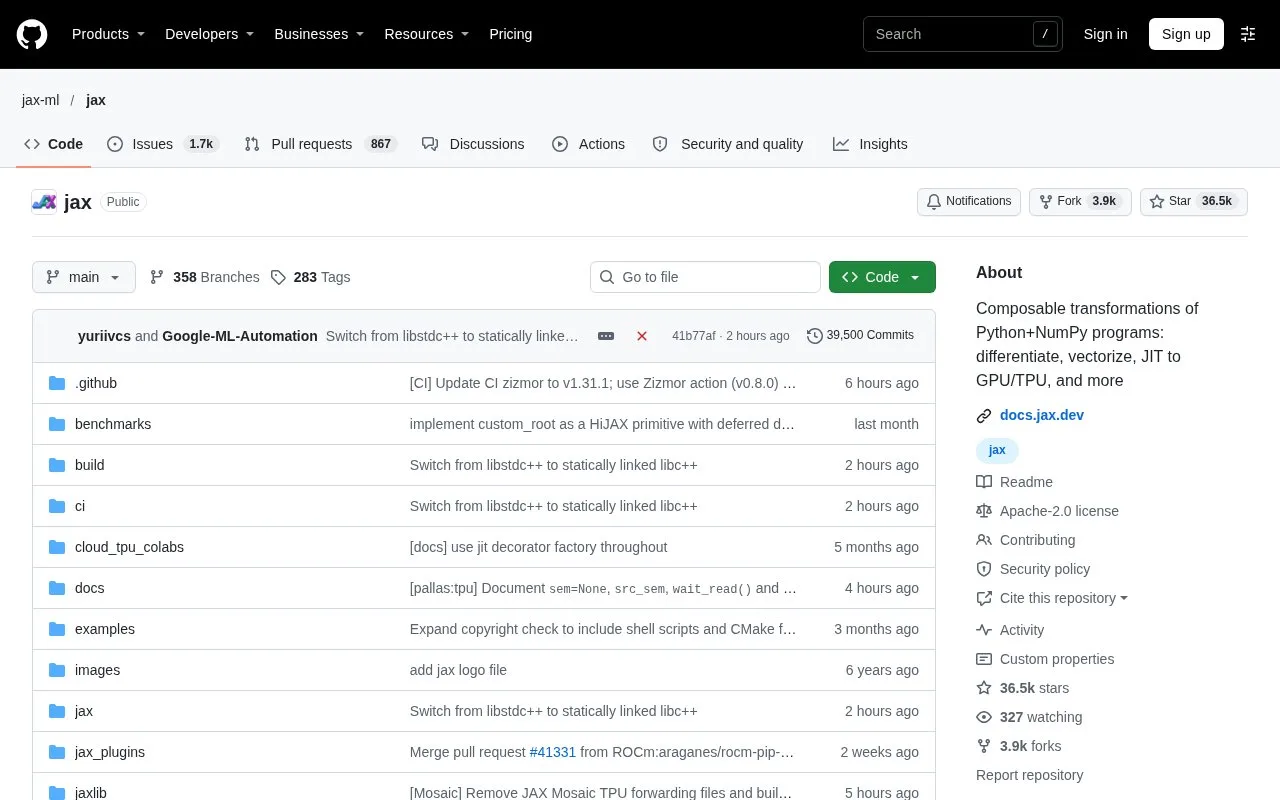The height and width of the screenshot is (800, 1280).
Task: Expand the Resources menu
Action: coord(427,34)
